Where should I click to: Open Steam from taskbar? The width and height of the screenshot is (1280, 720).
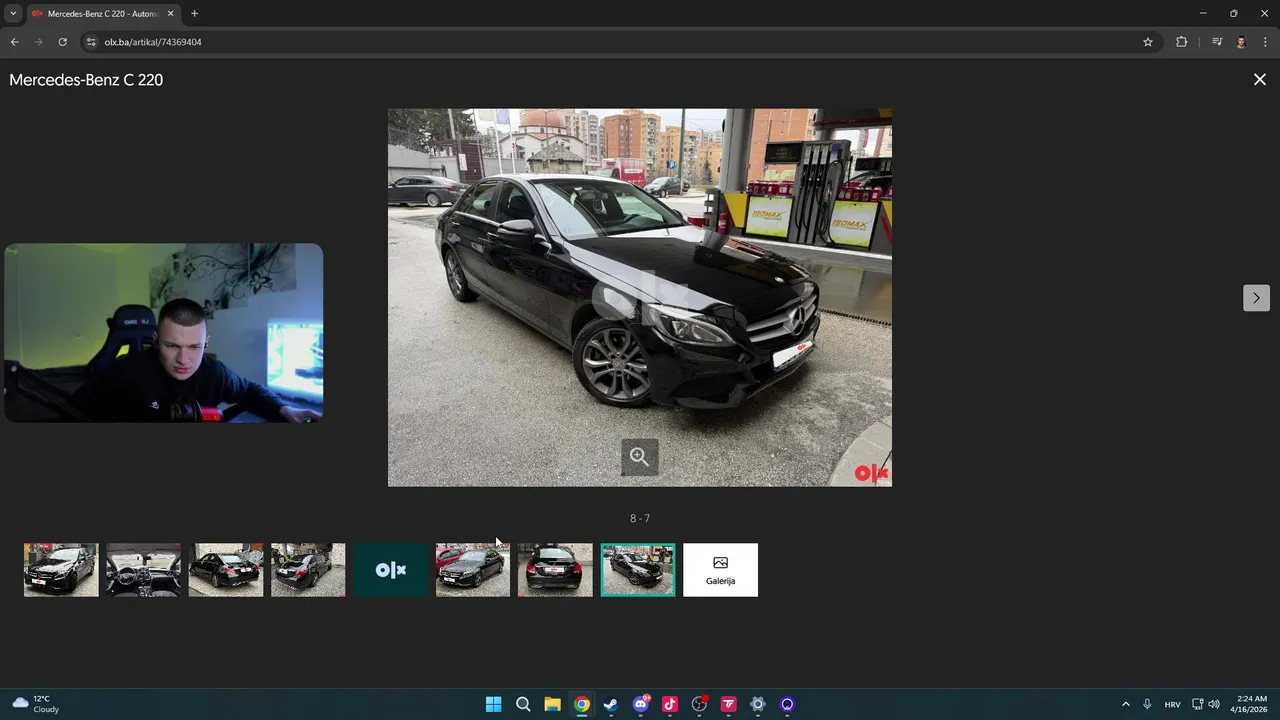point(611,704)
